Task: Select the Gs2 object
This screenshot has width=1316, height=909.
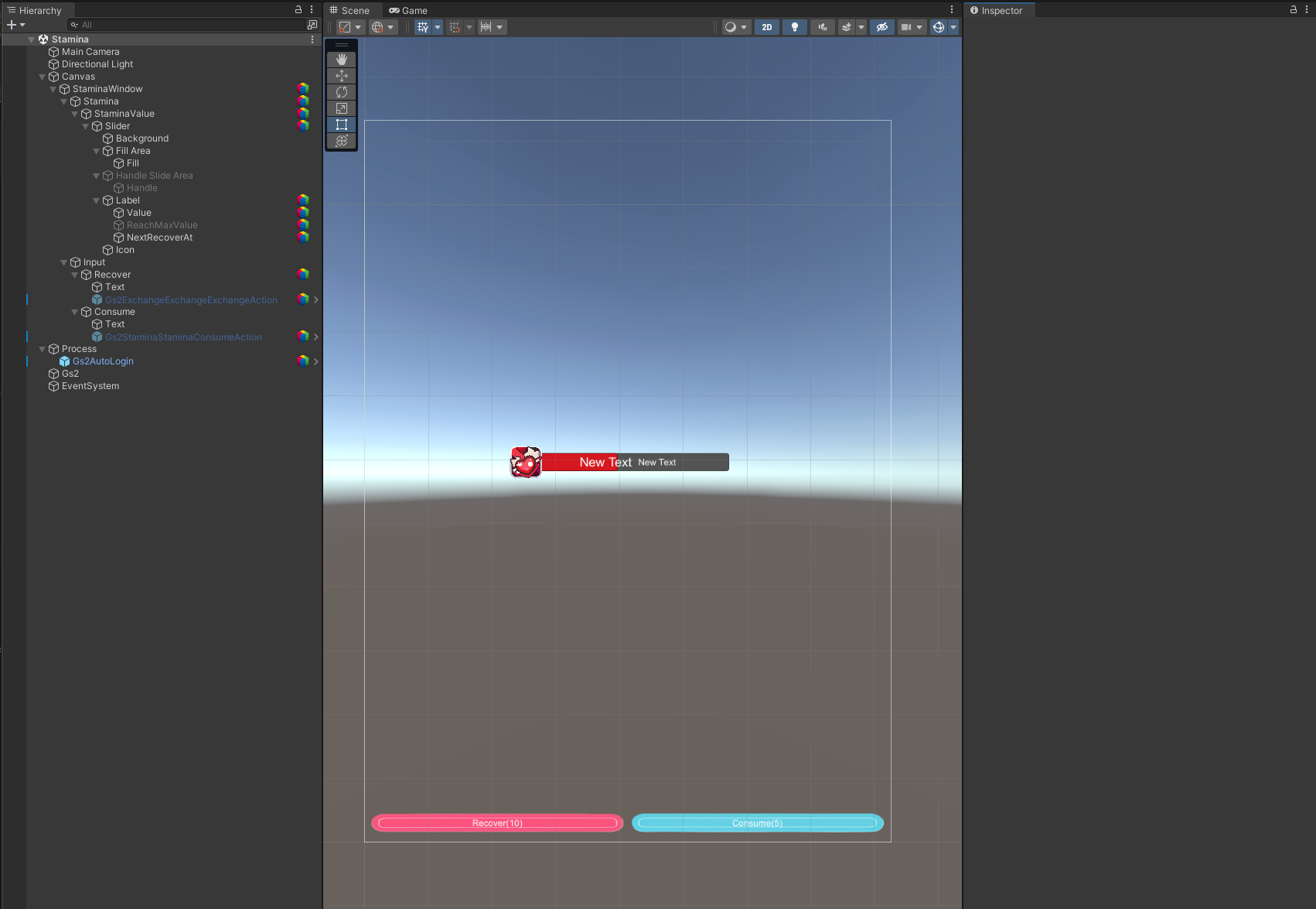Action: (70, 374)
